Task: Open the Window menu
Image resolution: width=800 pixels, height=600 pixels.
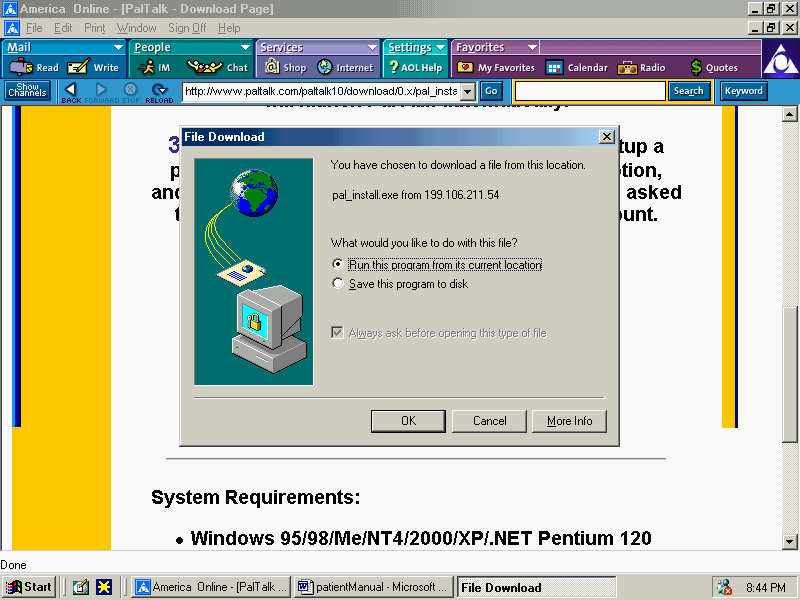Action: (x=136, y=28)
